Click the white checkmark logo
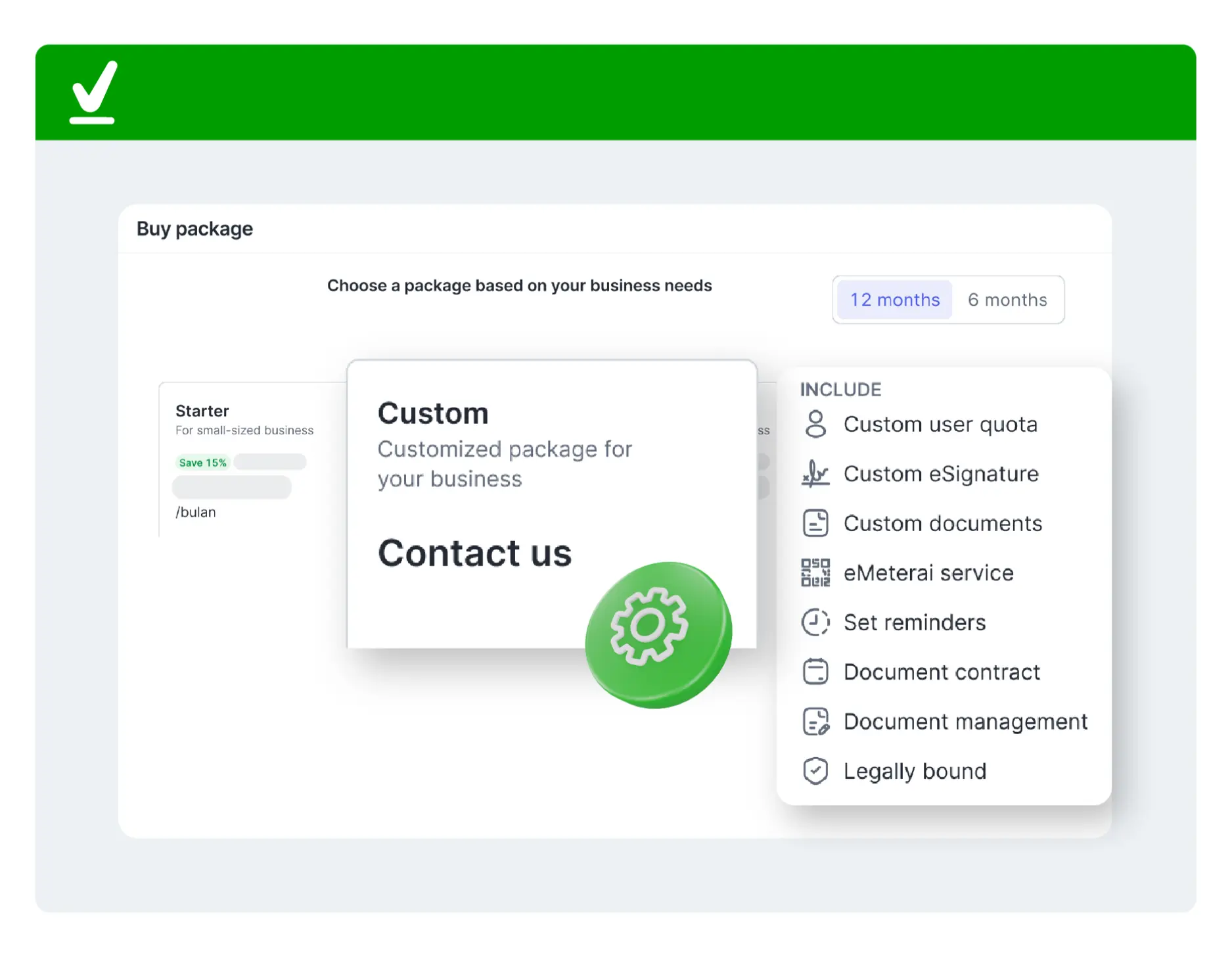This screenshot has width=1232, height=957. 93,93
